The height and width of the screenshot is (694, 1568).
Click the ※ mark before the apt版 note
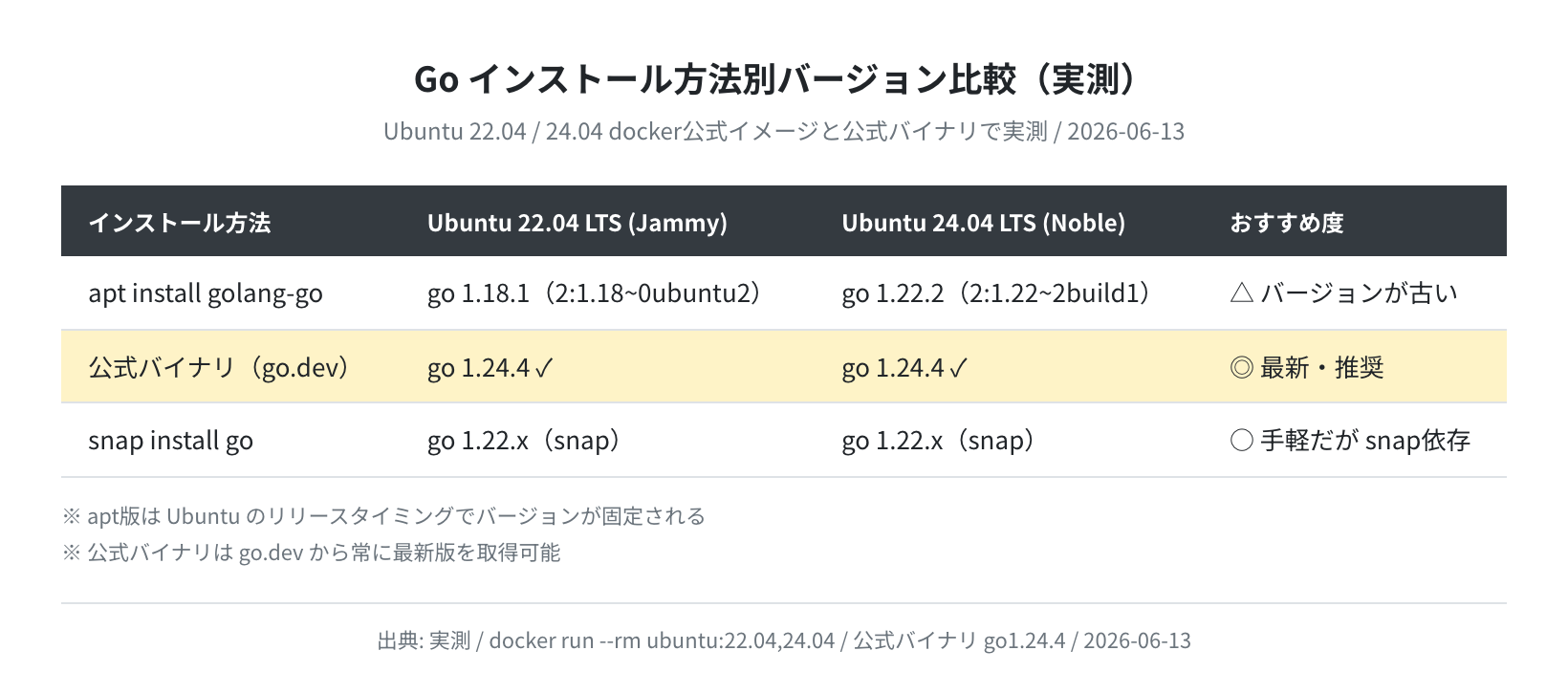[x=72, y=516]
